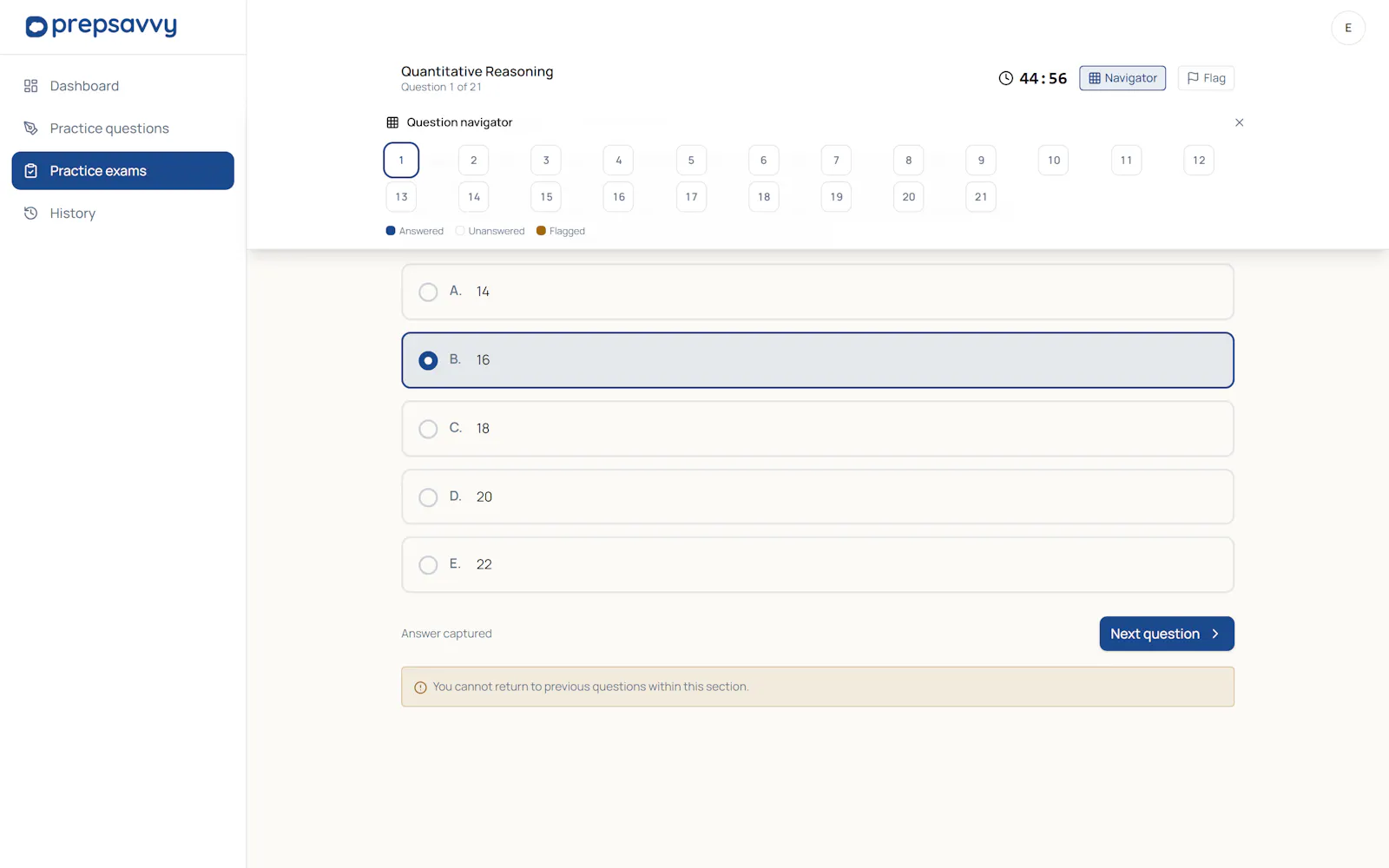Jump to question 21 in navigator

click(981, 197)
